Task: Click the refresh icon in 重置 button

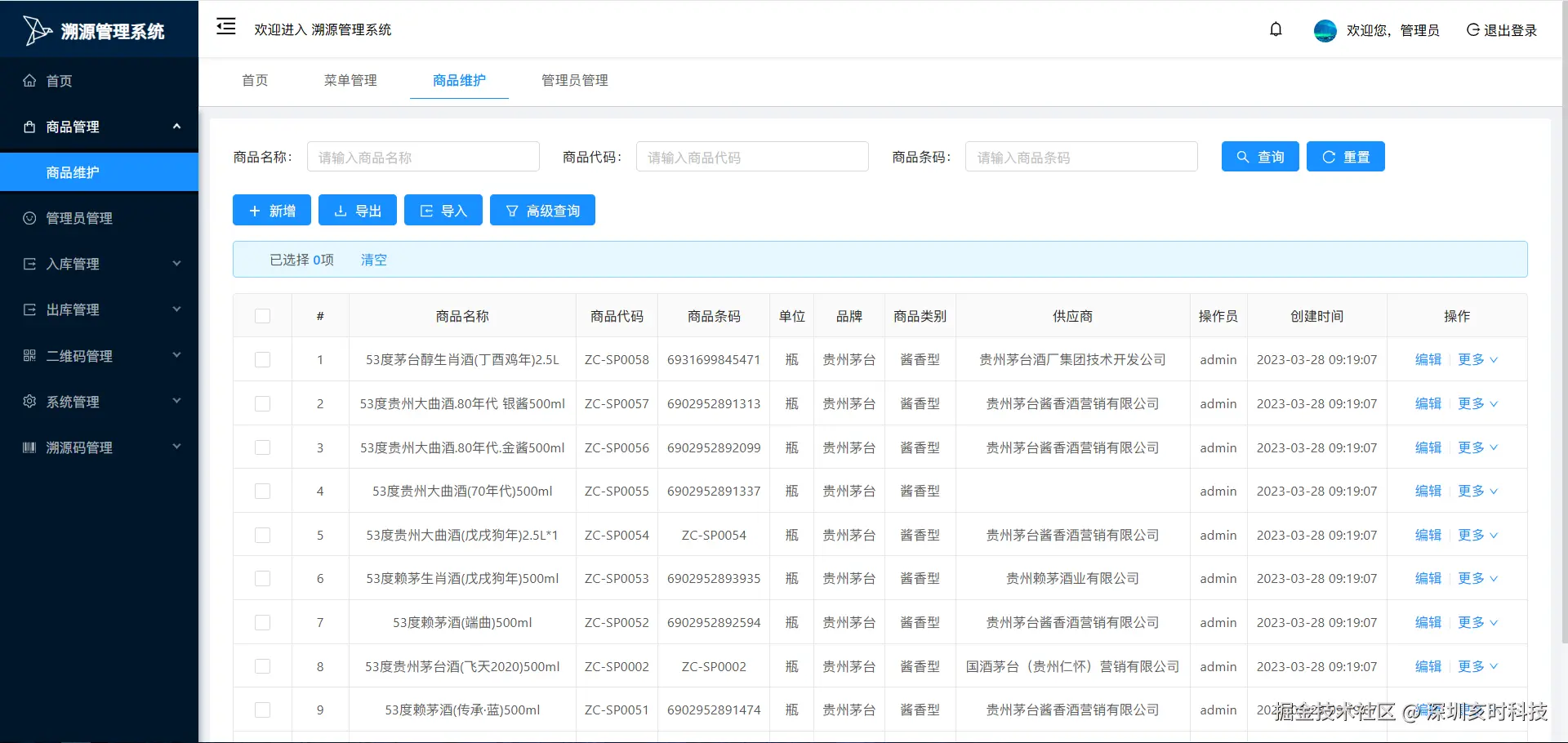Action: (1329, 157)
